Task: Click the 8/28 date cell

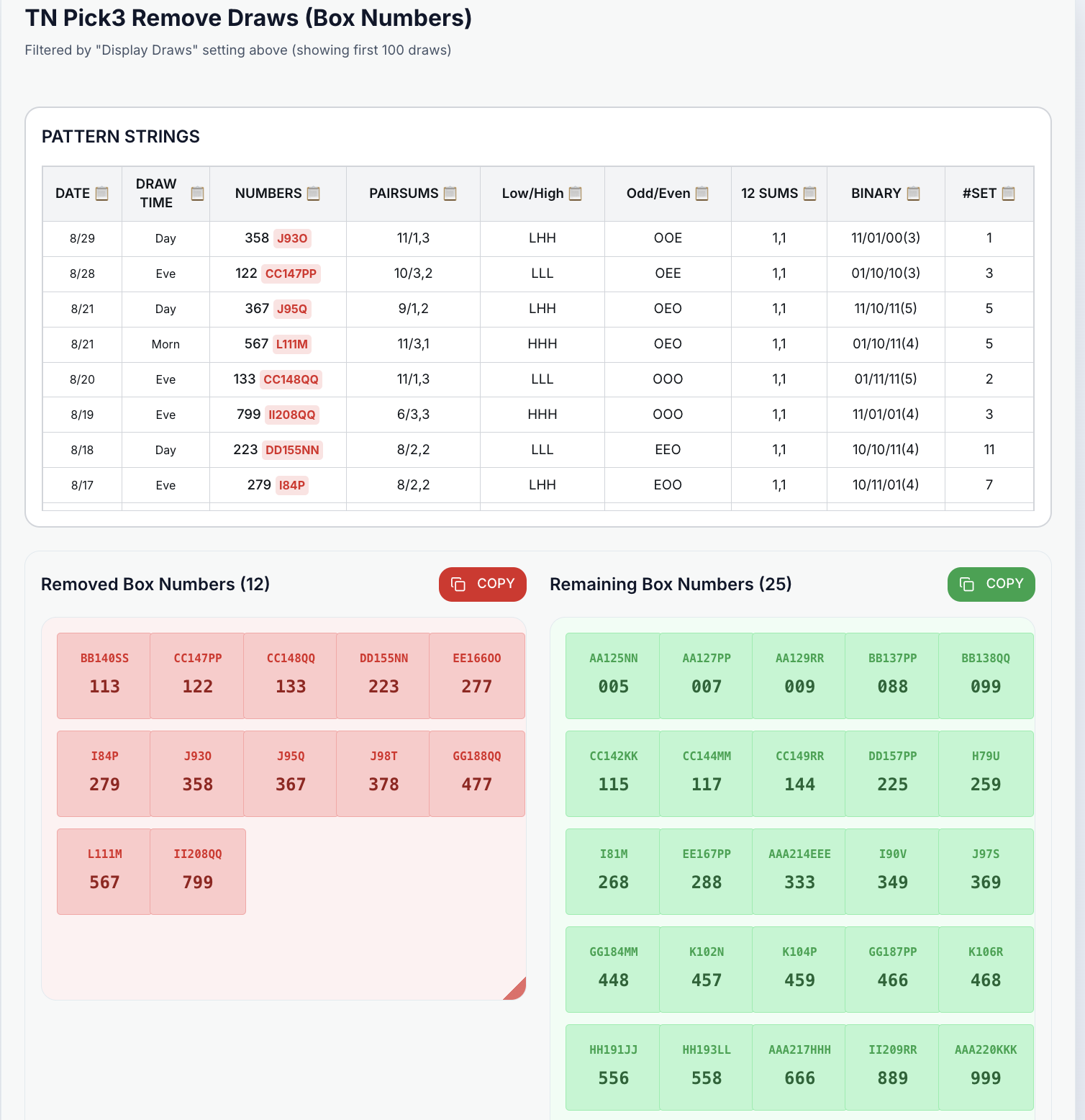Action: coord(82,274)
